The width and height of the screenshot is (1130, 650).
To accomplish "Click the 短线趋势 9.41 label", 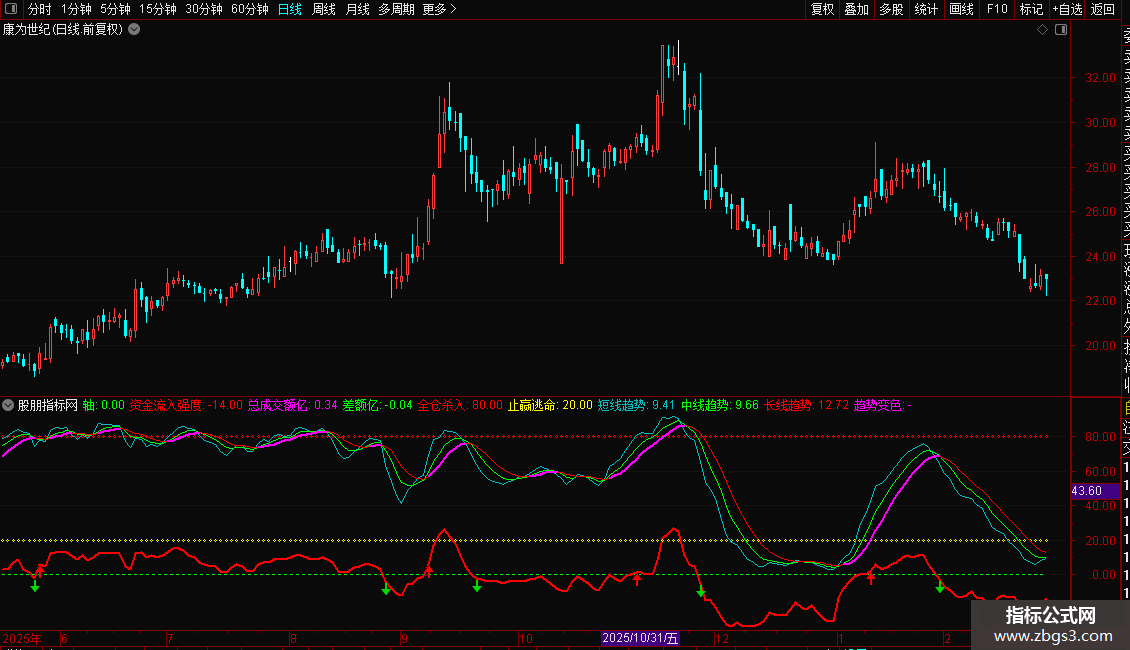I will [x=636, y=405].
